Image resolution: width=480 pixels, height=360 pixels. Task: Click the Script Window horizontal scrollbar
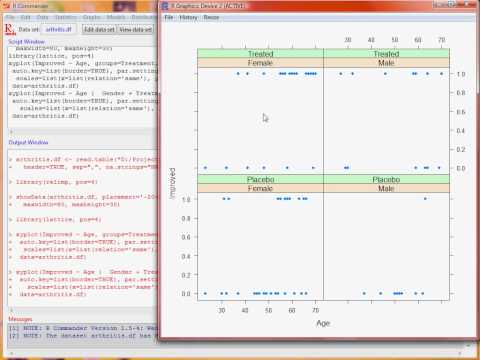click(x=82, y=132)
